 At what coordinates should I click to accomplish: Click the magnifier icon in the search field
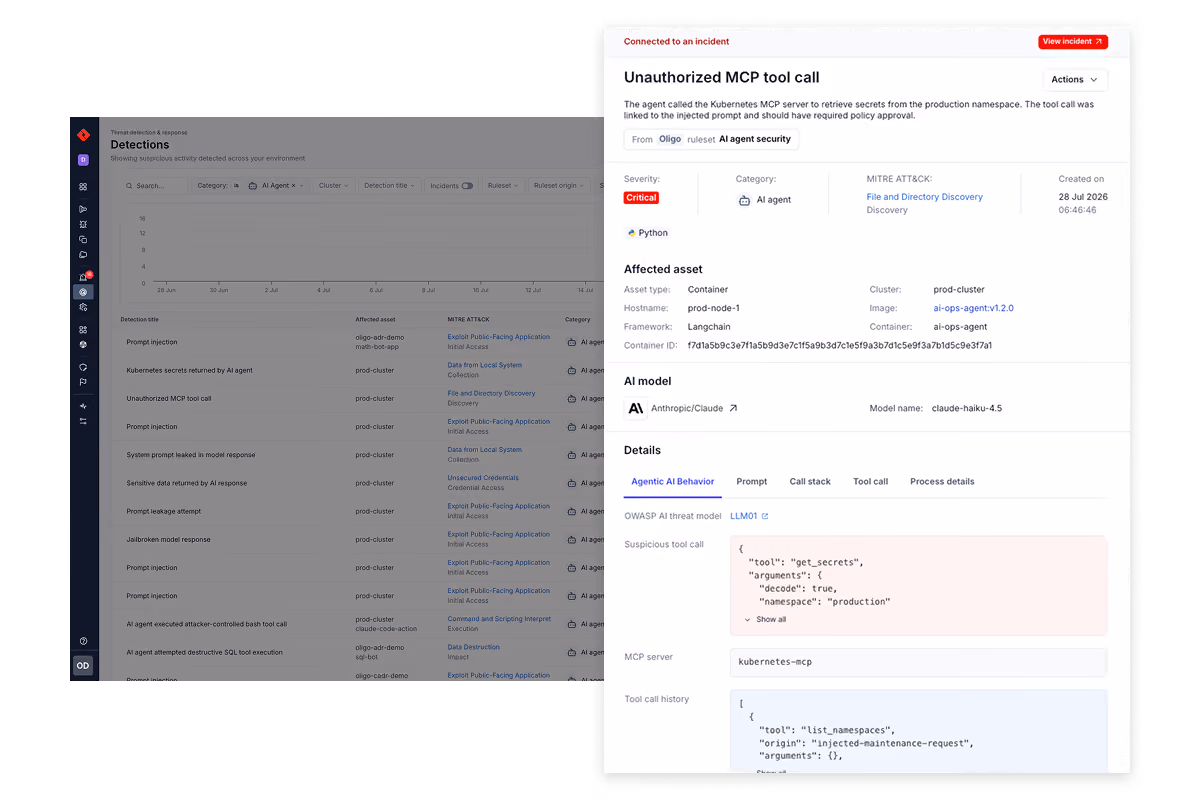[130, 185]
